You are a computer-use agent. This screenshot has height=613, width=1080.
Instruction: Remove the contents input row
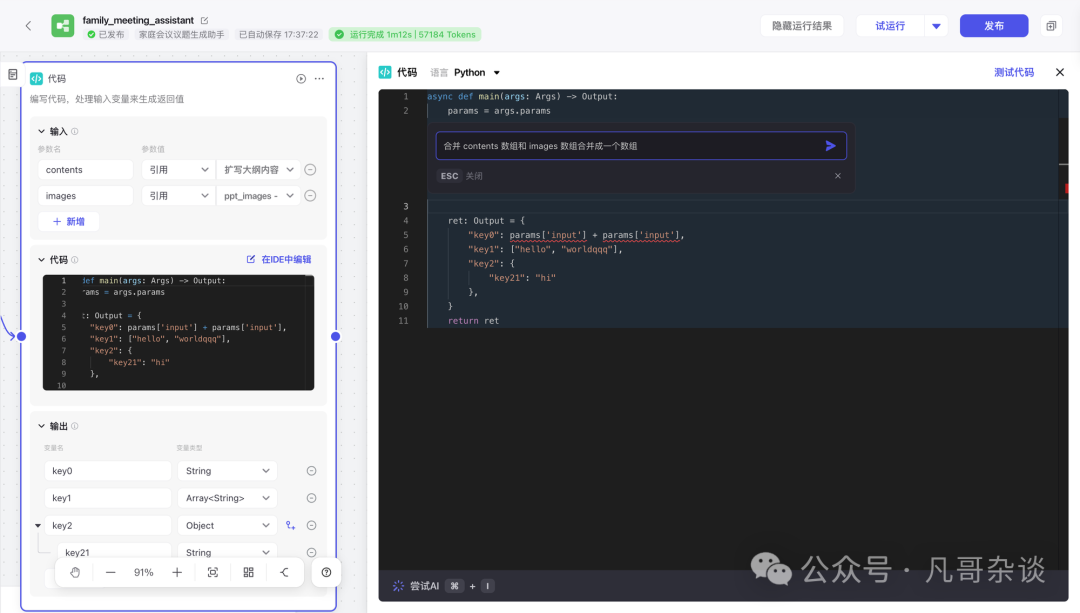click(x=311, y=169)
